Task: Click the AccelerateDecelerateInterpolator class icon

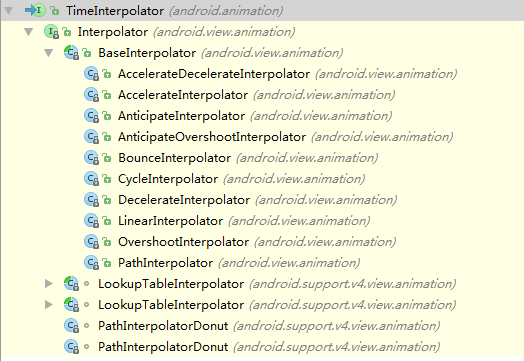Action: click(x=92, y=74)
